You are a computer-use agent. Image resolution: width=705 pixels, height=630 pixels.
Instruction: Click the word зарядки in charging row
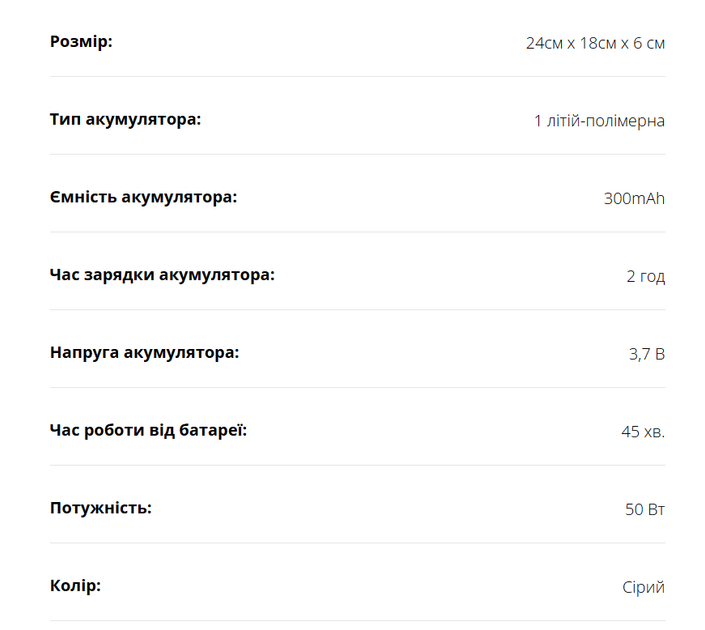[119, 276]
